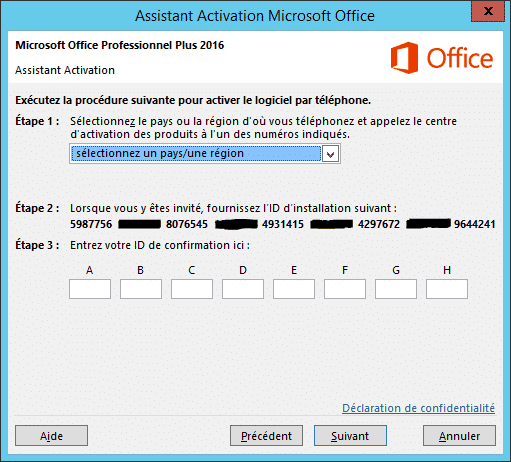Screen dimensions: 511x462
Task: Open the Déclaration de confidentialité link
Action: (x=418, y=408)
